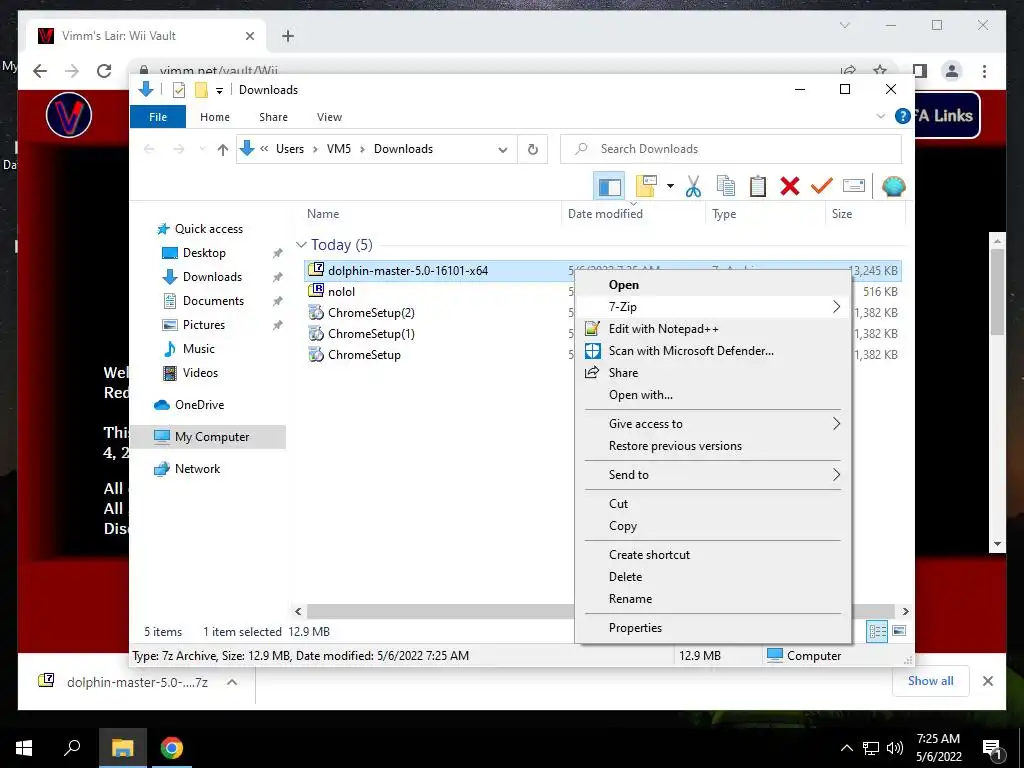
Task: Click the Search Downloads field
Action: point(731,149)
